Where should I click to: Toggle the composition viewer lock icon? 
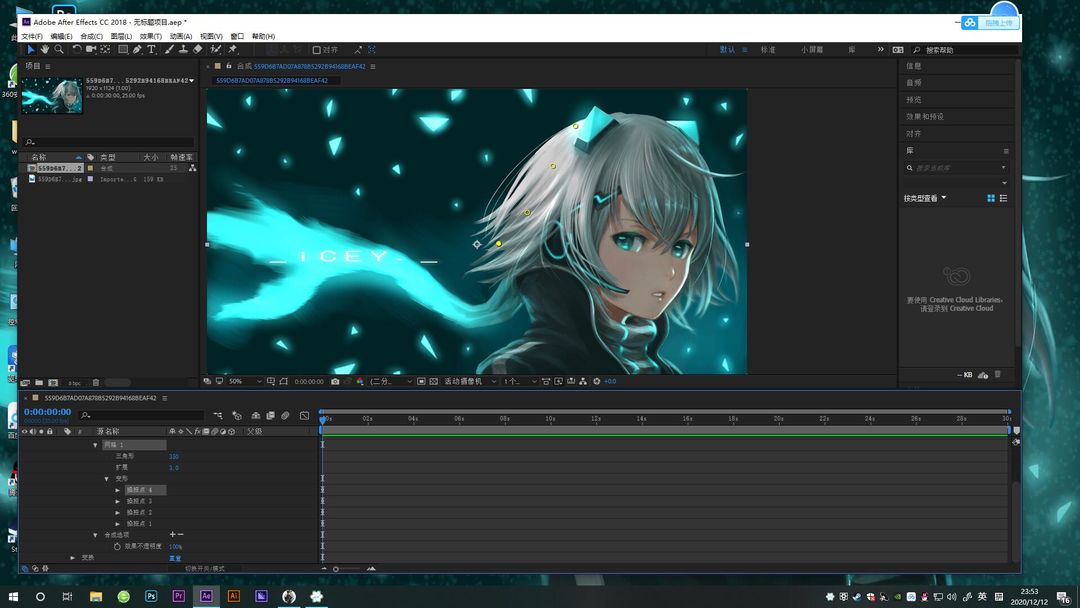click(x=229, y=66)
